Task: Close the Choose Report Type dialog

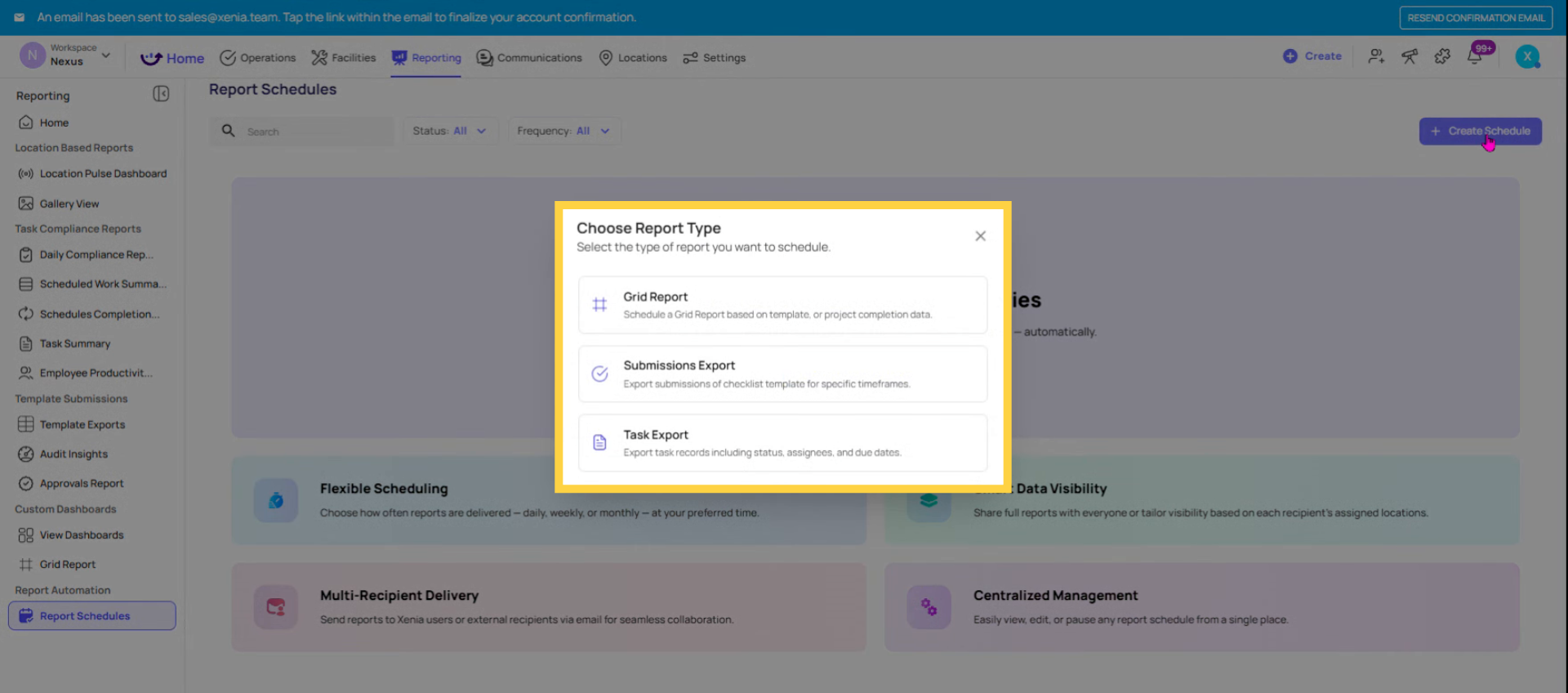Action: click(980, 236)
